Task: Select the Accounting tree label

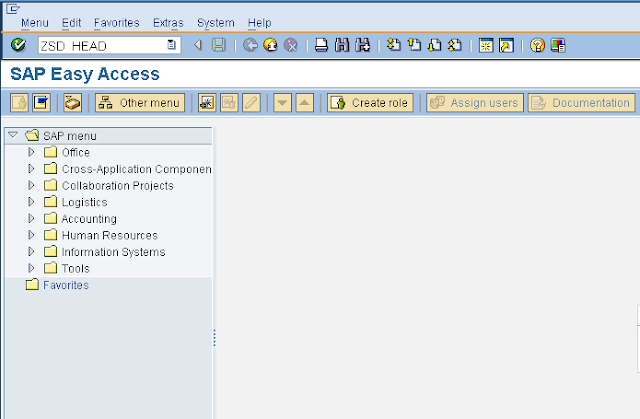Action: pos(89,219)
